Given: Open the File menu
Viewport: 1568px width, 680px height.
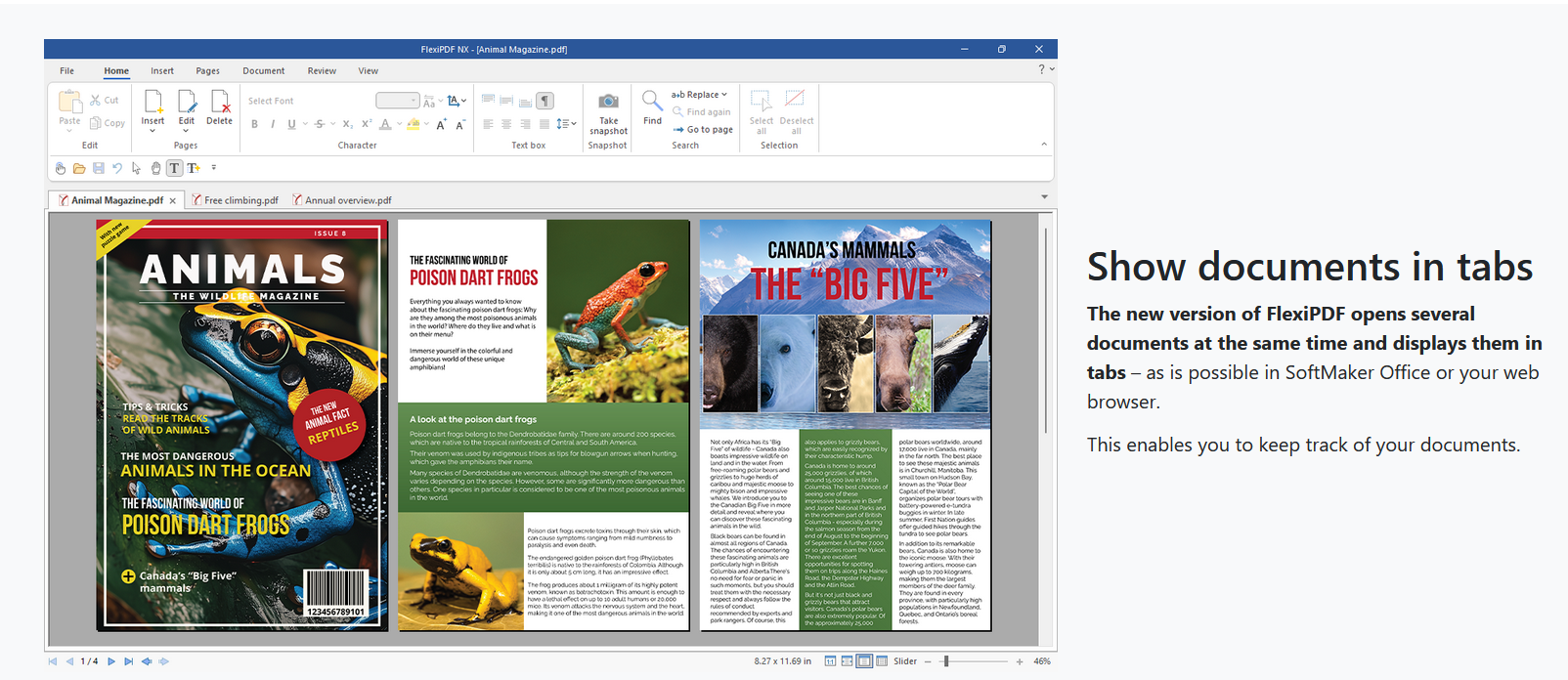Looking at the screenshot, I should (x=66, y=71).
